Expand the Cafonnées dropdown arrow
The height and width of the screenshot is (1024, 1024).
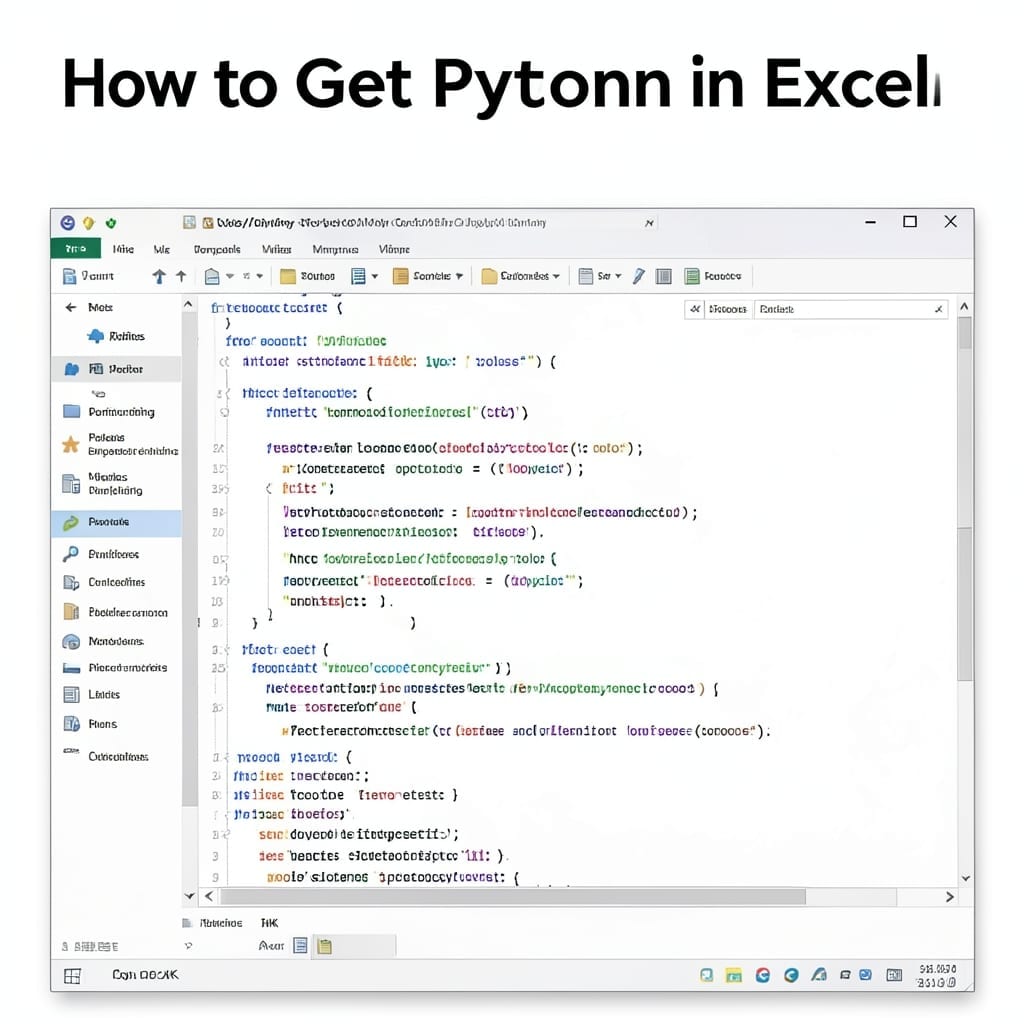tap(556, 276)
